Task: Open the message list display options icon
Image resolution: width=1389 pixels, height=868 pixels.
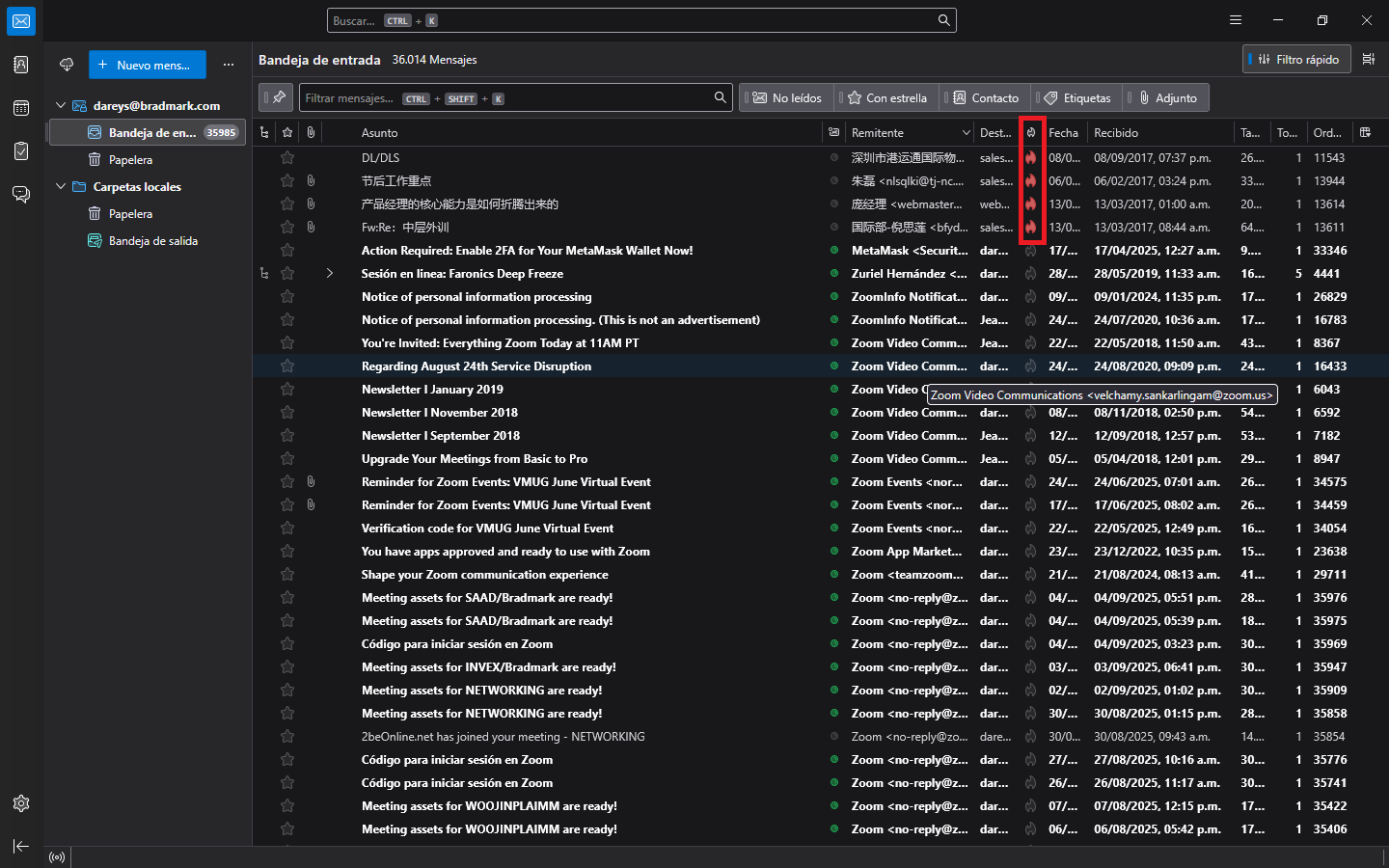Action: tap(1368, 60)
